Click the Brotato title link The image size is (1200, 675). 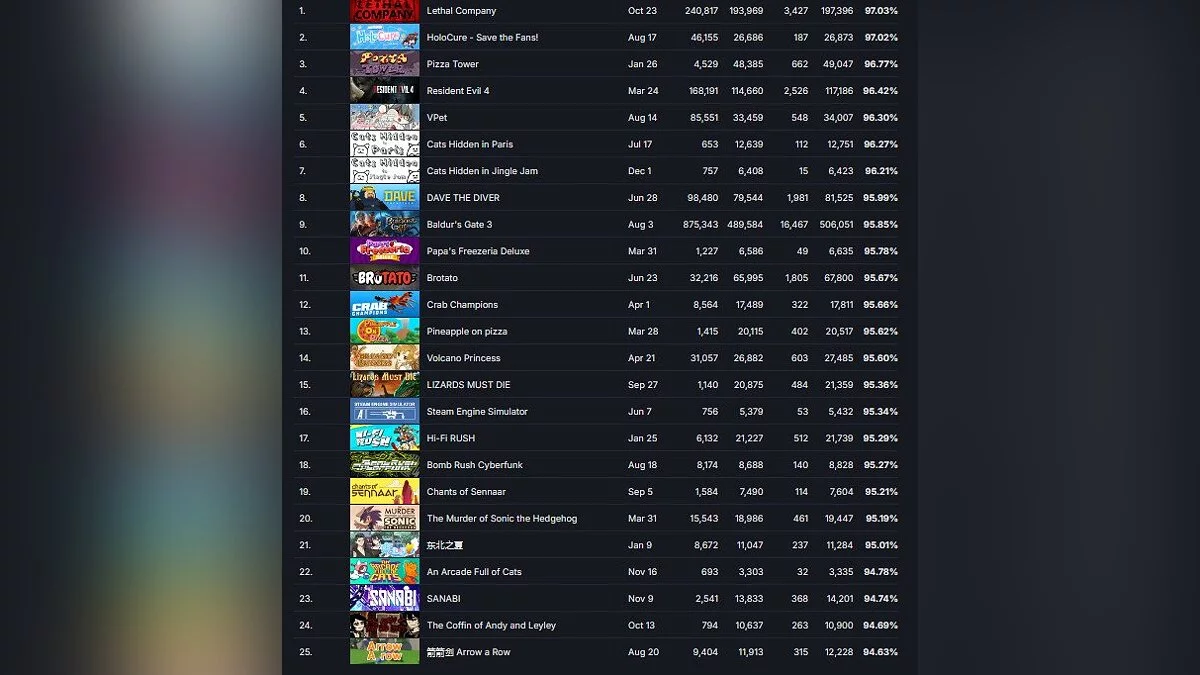pos(442,277)
